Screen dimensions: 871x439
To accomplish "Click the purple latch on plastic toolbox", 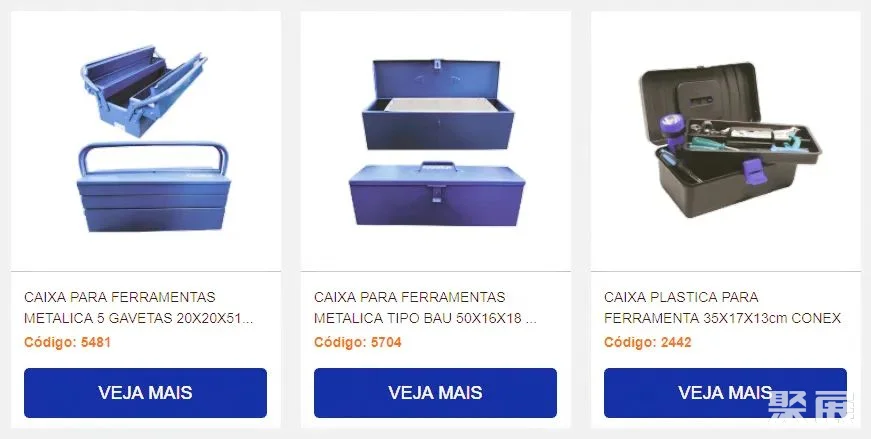I will (754, 170).
